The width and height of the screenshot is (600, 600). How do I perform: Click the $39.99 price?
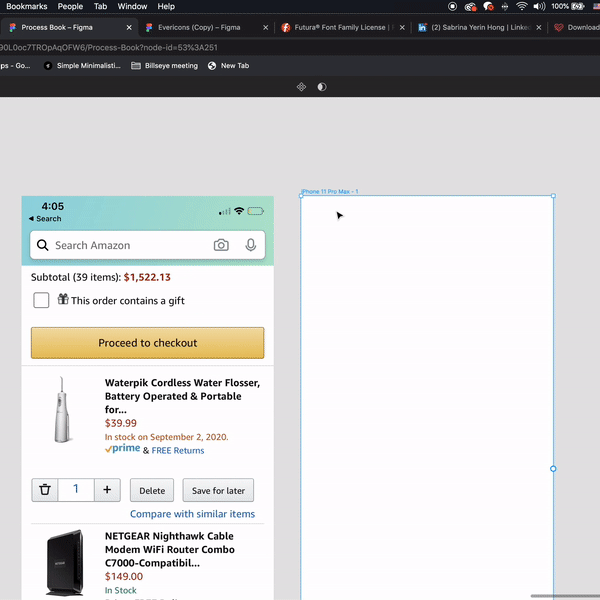121,423
